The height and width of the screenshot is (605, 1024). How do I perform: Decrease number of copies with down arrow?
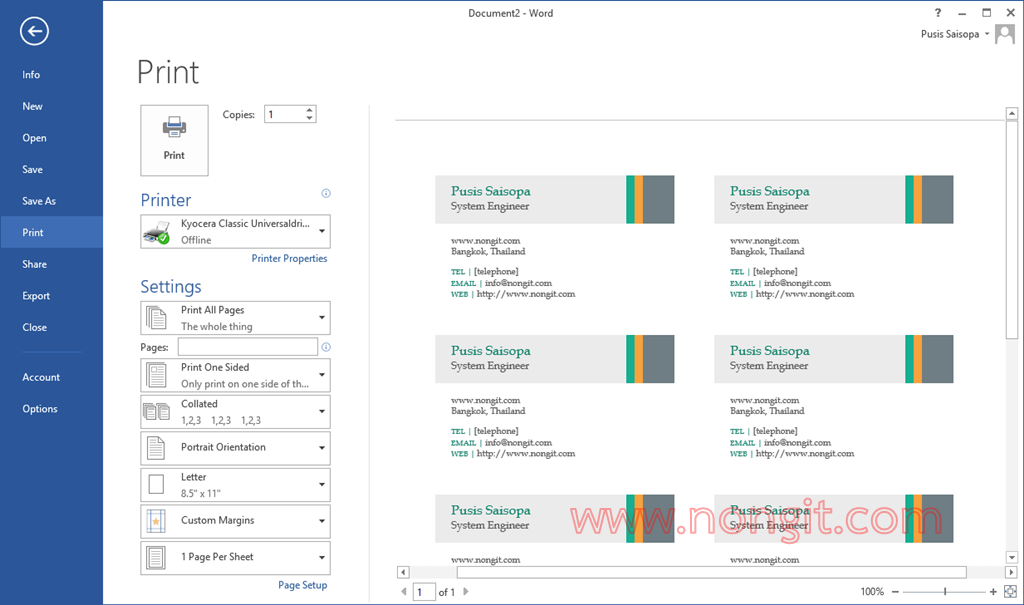pos(310,118)
